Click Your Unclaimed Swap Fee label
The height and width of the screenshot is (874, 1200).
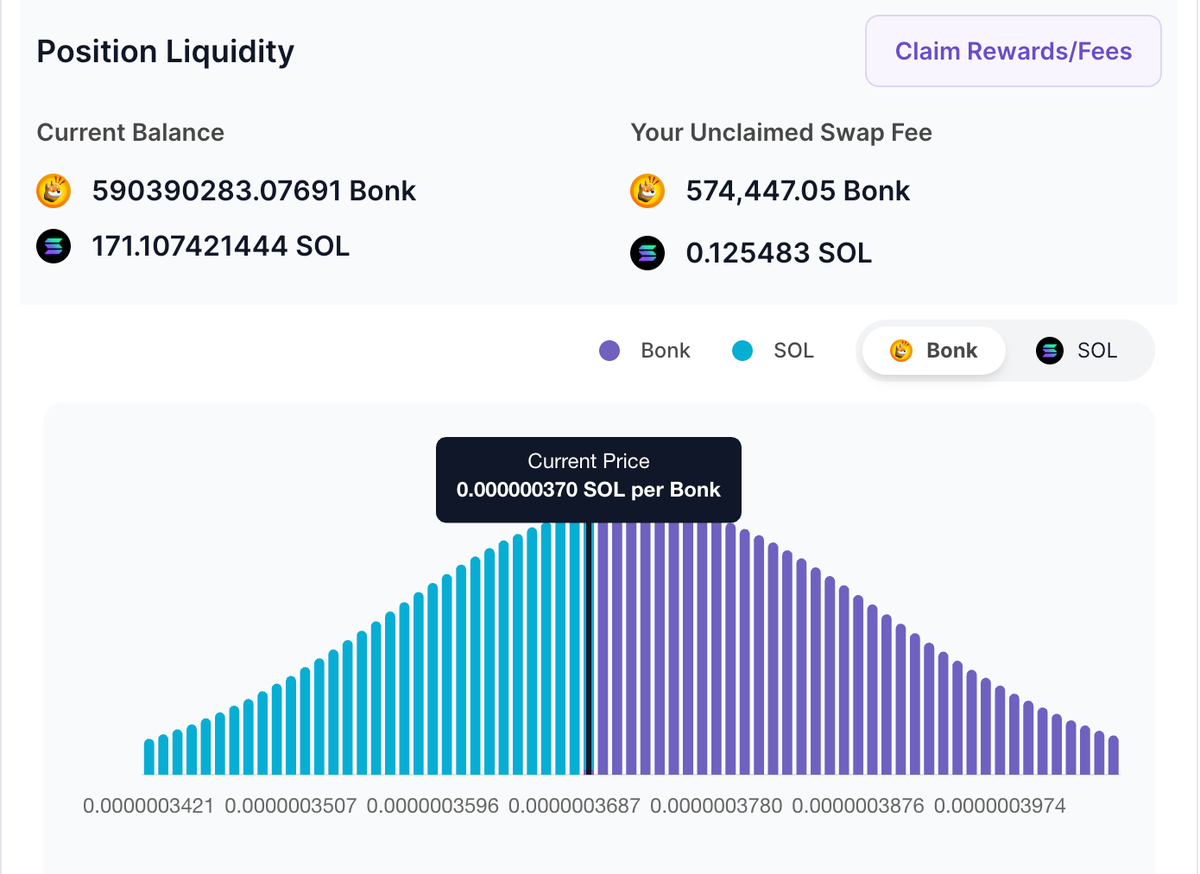point(781,133)
